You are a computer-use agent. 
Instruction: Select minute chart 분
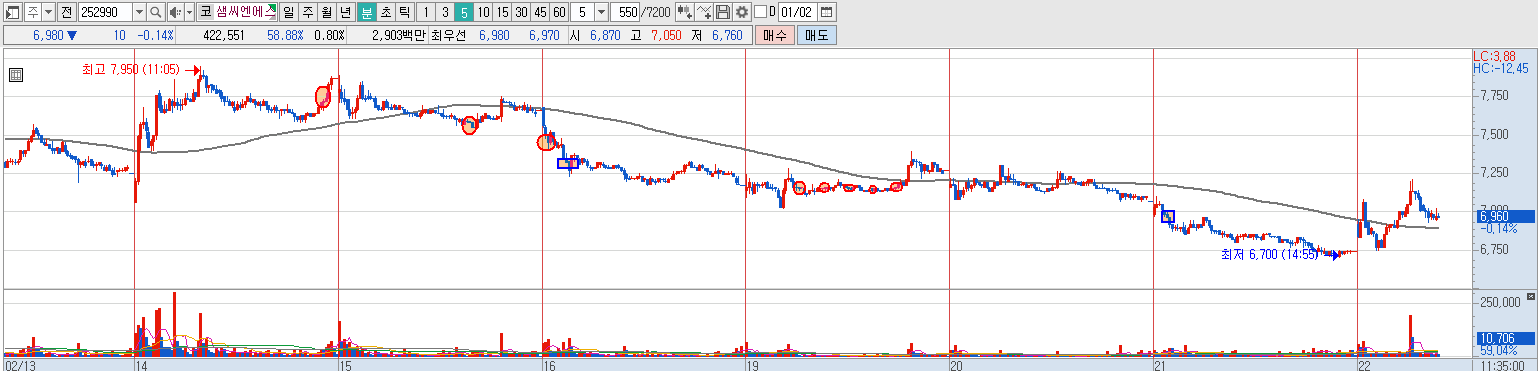[366, 12]
